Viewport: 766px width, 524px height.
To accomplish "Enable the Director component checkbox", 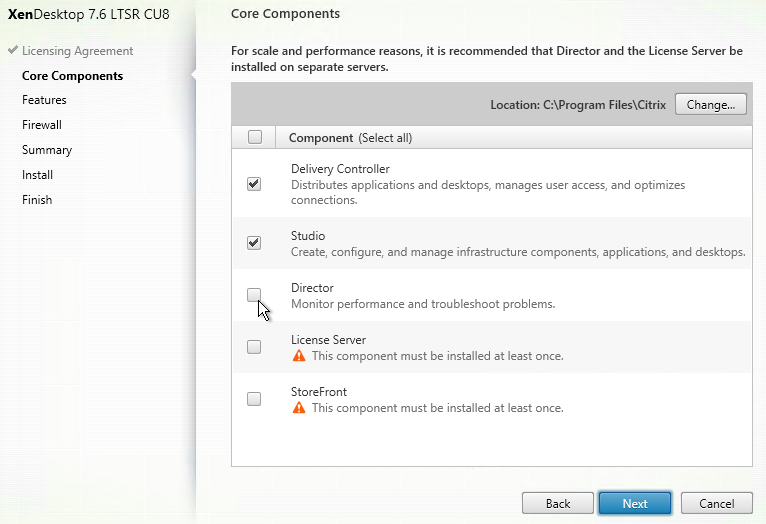I will point(254,295).
